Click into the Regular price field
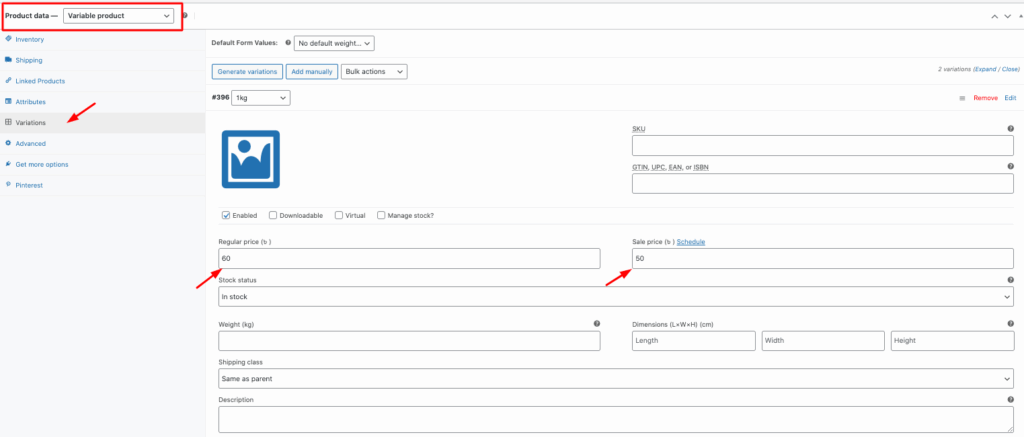Screen dimensions: 1024x437 (409, 259)
